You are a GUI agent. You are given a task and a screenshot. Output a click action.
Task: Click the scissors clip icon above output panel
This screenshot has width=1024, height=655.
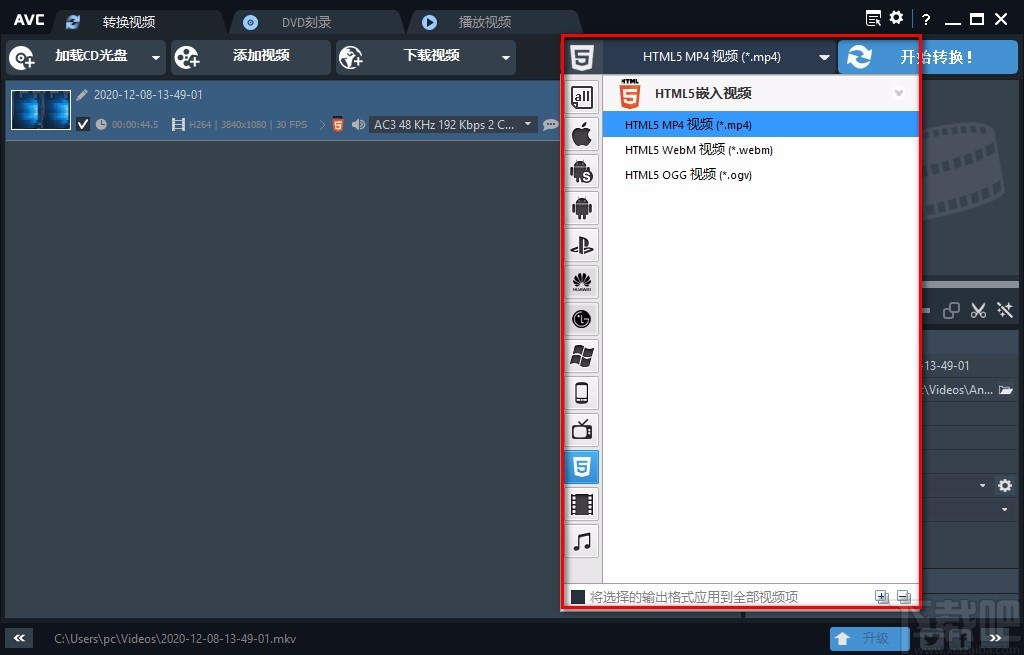[978, 310]
